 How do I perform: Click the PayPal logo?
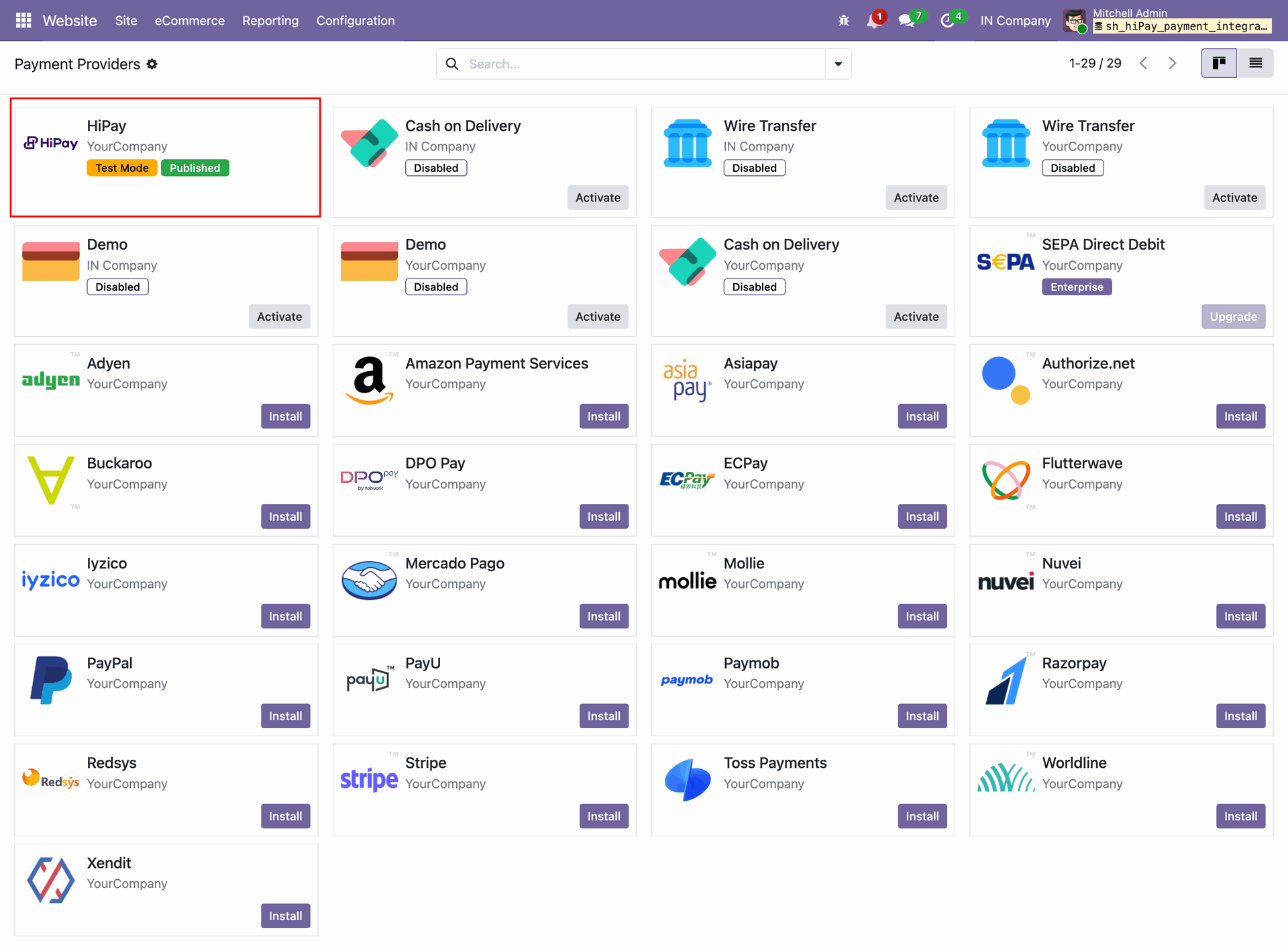pyautogui.click(x=51, y=680)
